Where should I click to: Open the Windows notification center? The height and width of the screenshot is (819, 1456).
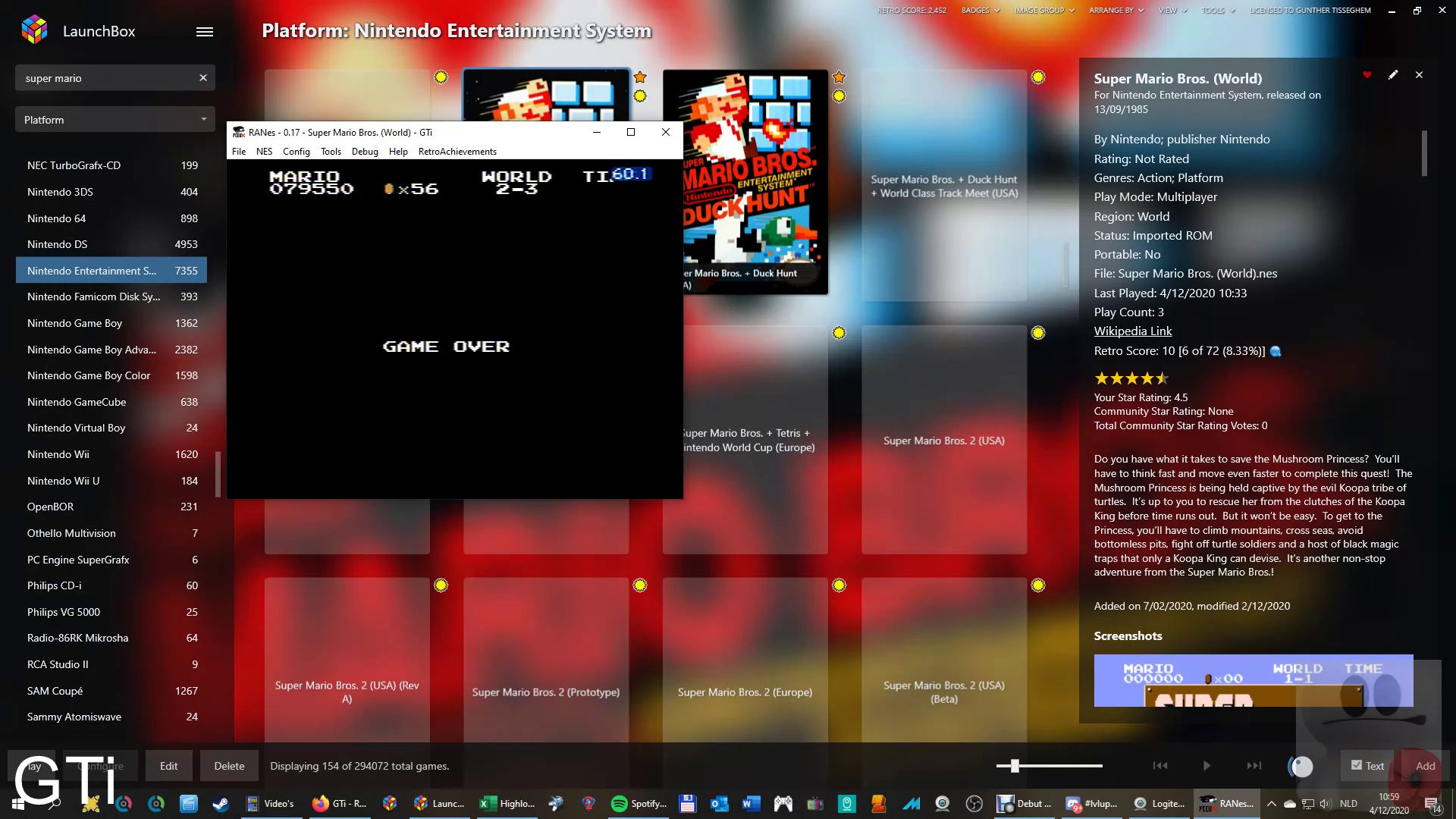[x=1432, y=804]
